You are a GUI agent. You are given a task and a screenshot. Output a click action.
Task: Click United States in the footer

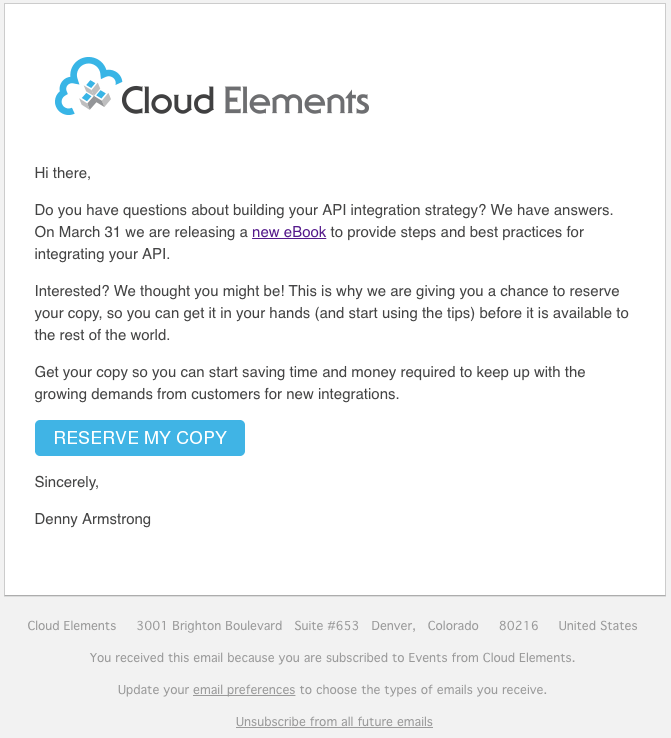point(597,626)
